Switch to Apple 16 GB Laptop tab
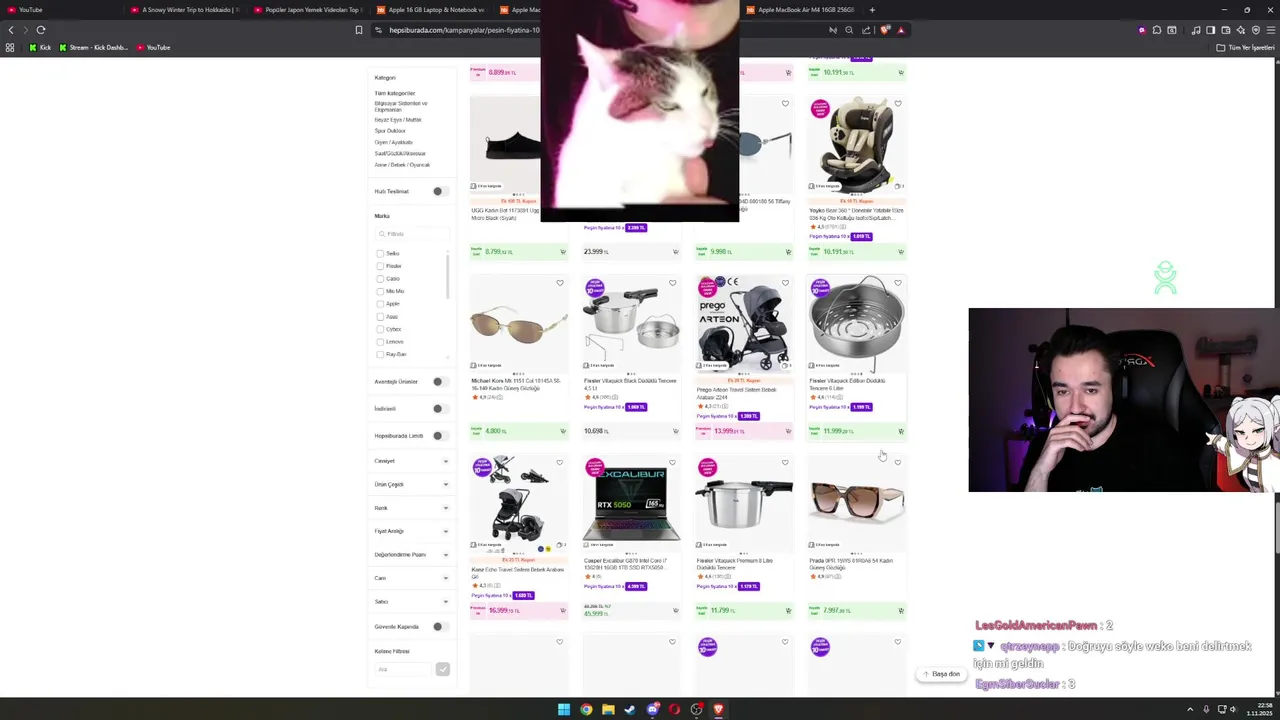The height and width of the screenshot is (720, 1280). (430, 10)
